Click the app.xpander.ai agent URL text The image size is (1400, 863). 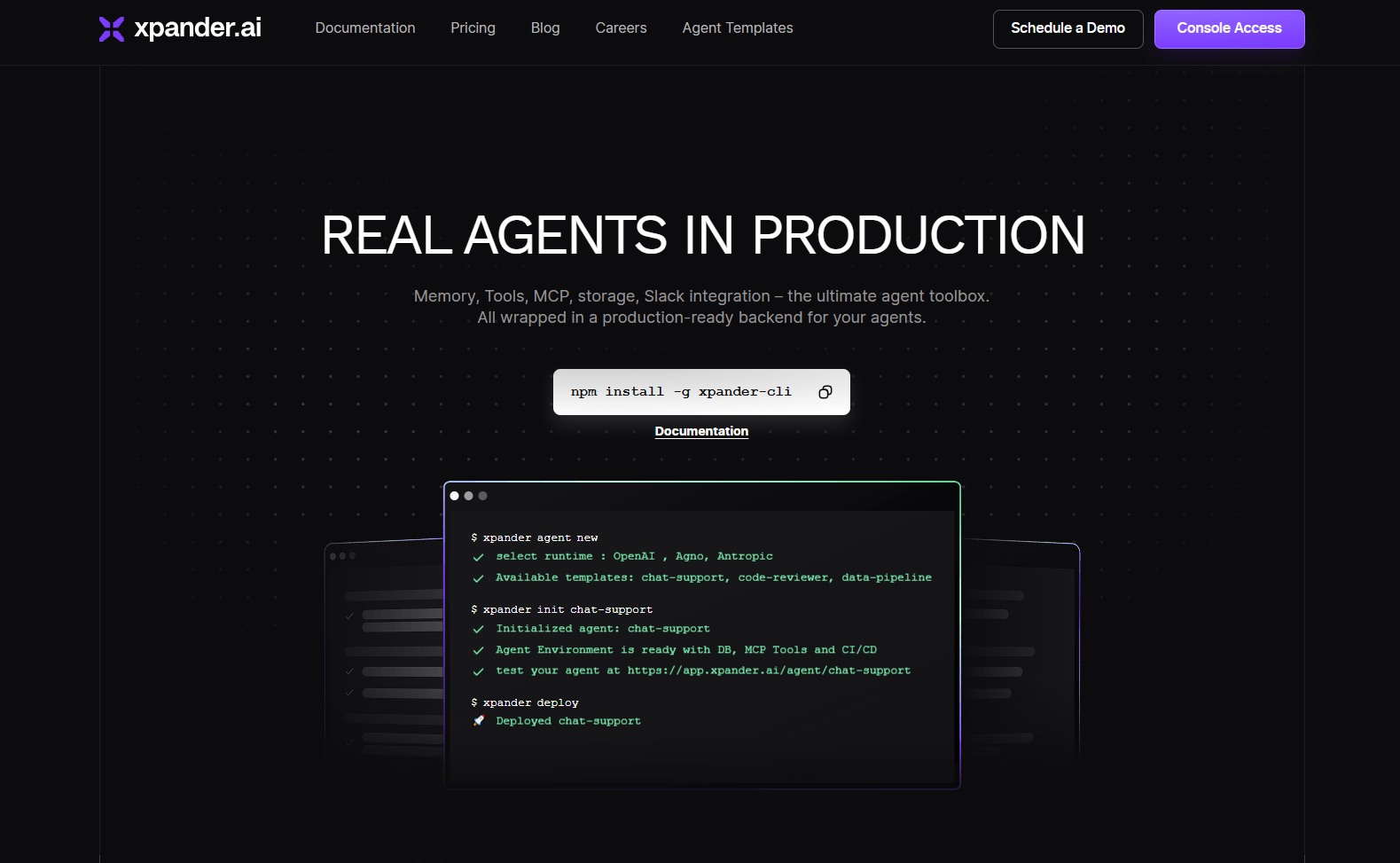pyautogui.click(x=769, y=671)
